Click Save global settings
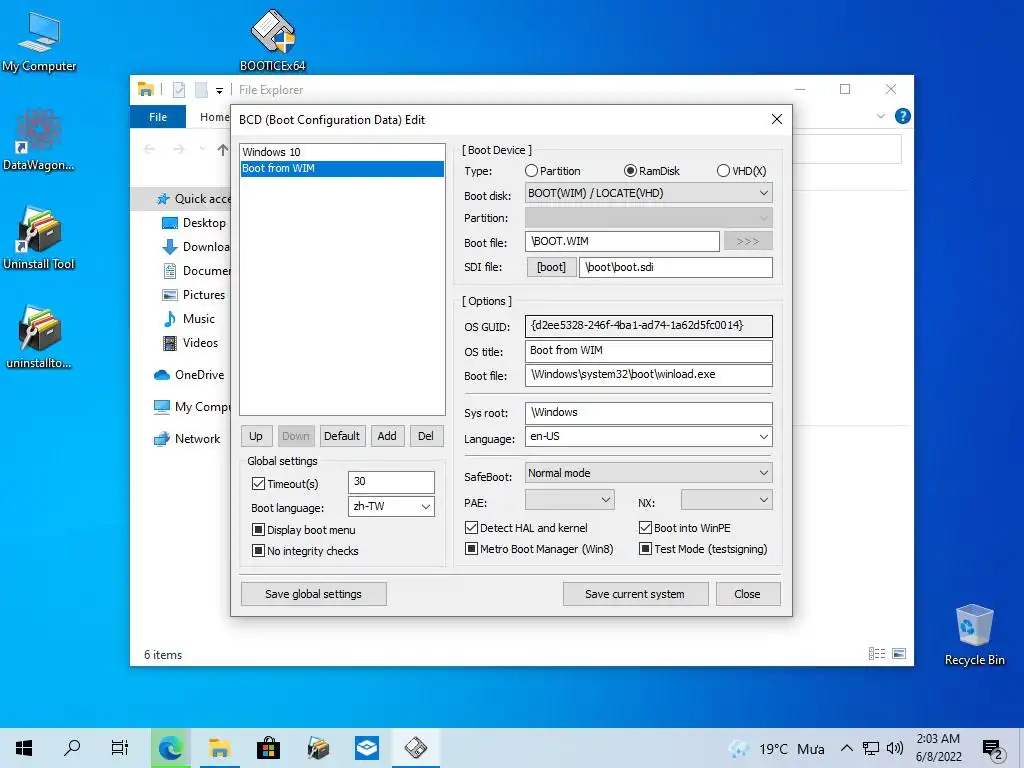1024x768 pixels. coord(313,594)
